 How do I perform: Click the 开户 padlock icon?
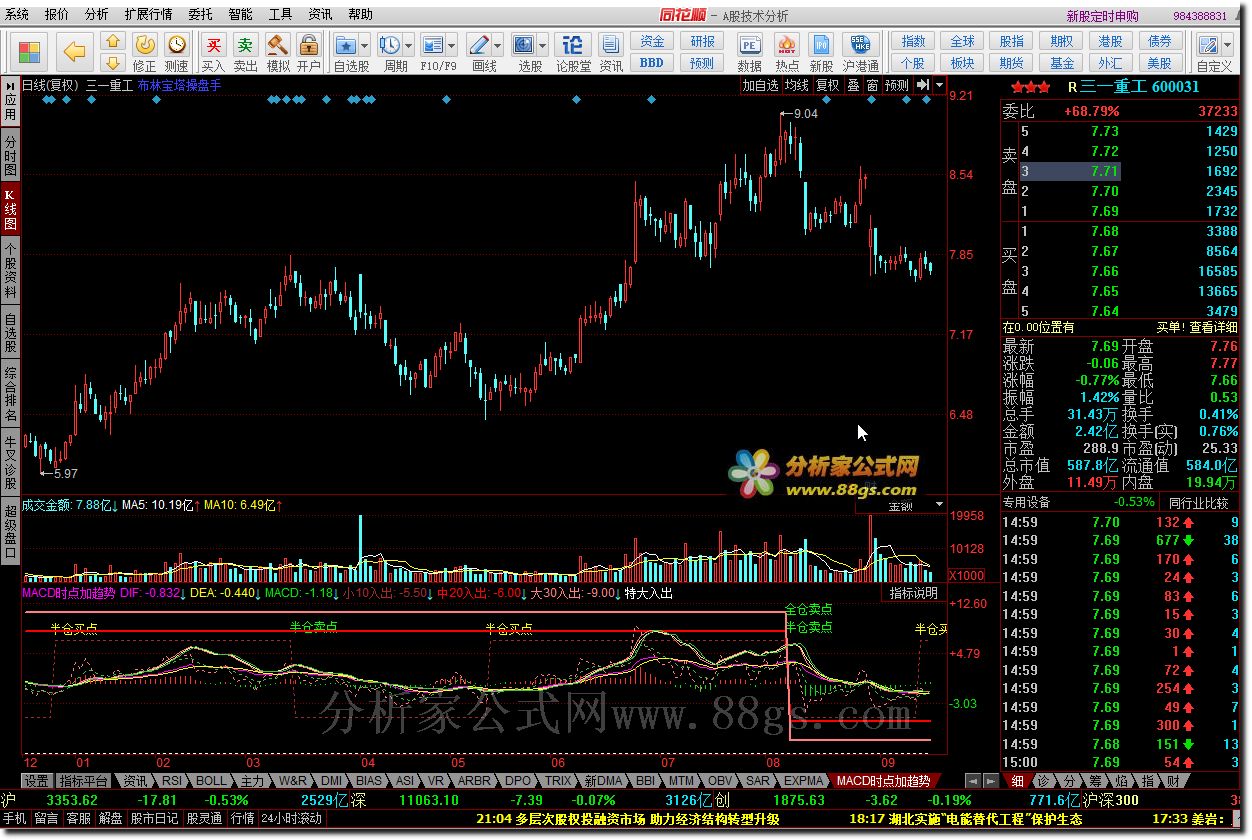[x=309, y=52]
